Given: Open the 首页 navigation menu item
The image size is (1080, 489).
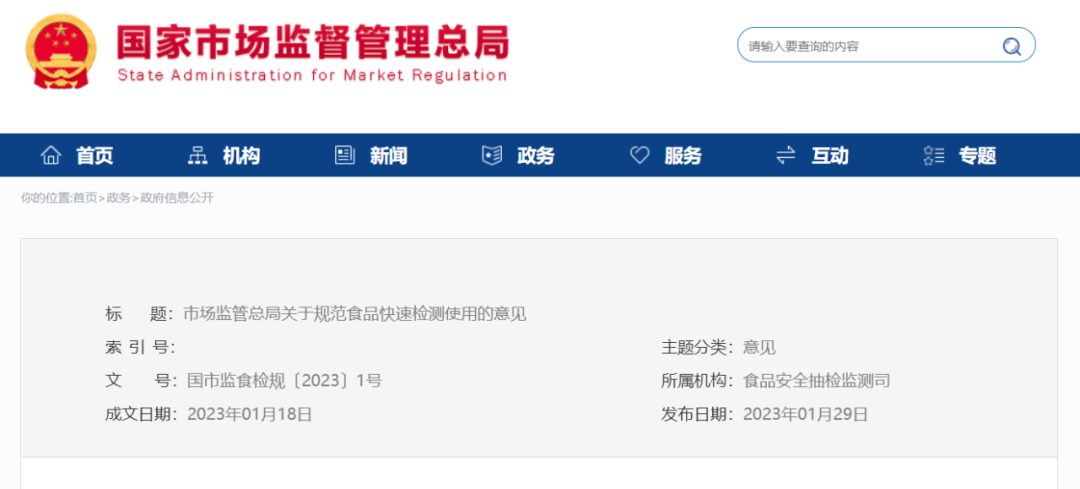Looking at the screenshot, I should (95, 156).
